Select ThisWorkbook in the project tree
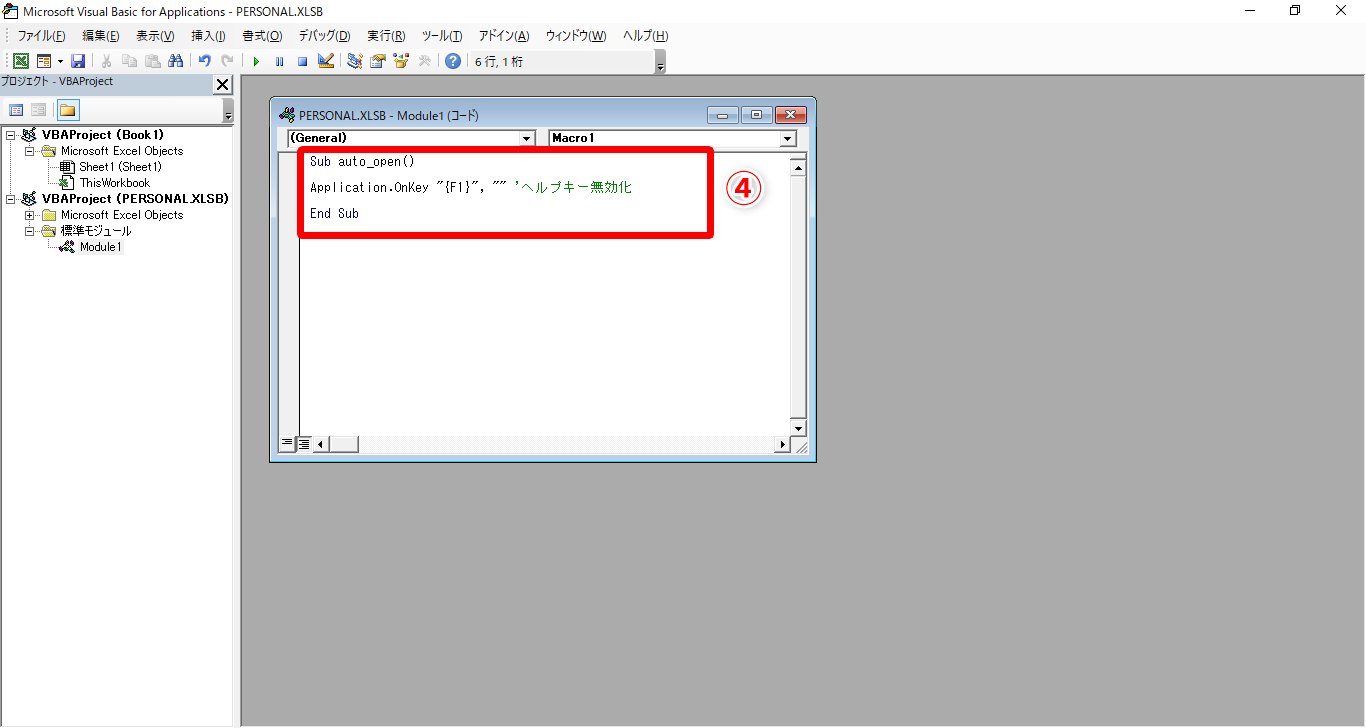Viewport: 1366px width, 728px height. click(115, 183)
